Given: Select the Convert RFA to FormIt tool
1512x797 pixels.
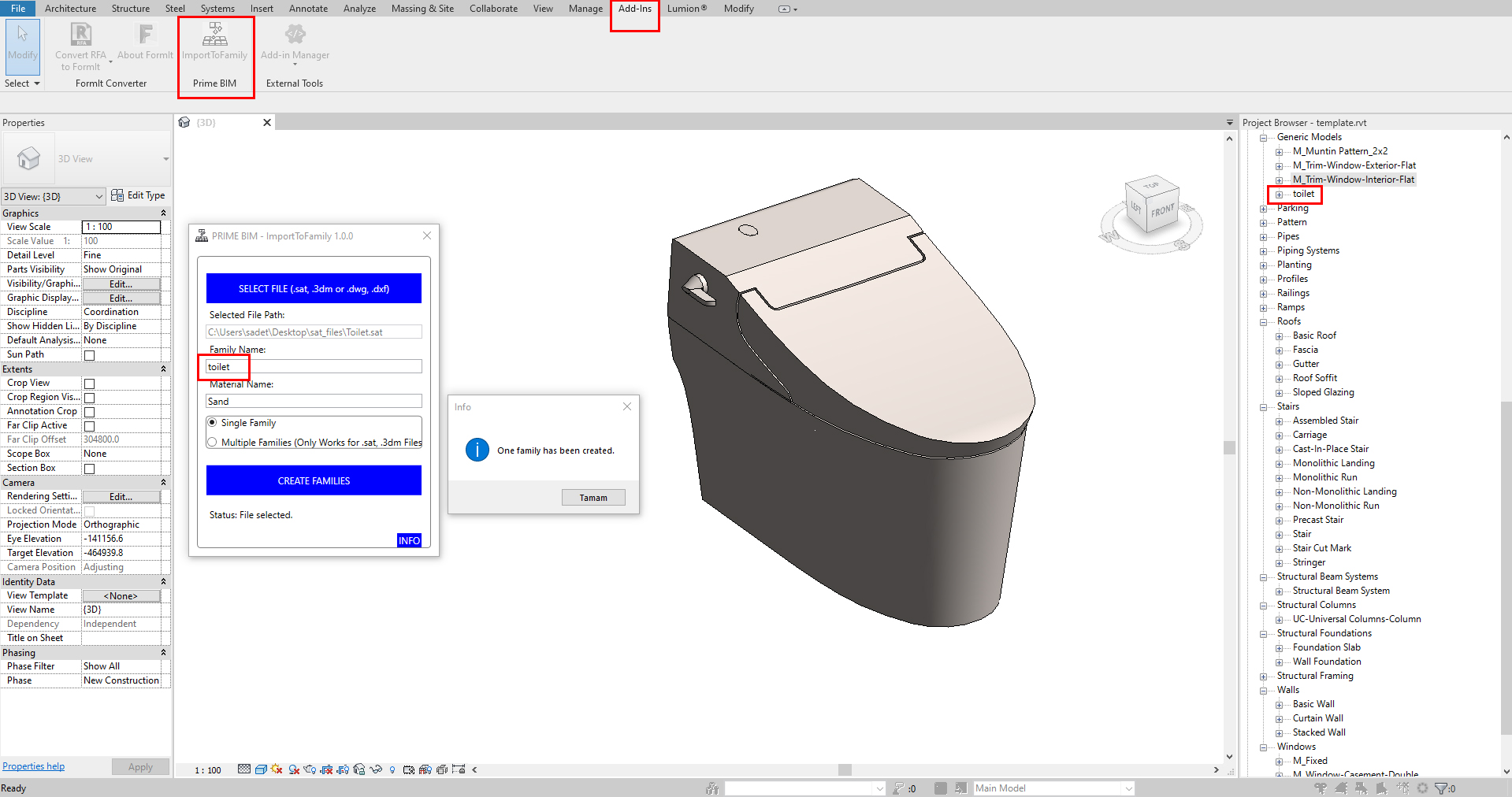Looking at the screenshot, I should 80,46.
